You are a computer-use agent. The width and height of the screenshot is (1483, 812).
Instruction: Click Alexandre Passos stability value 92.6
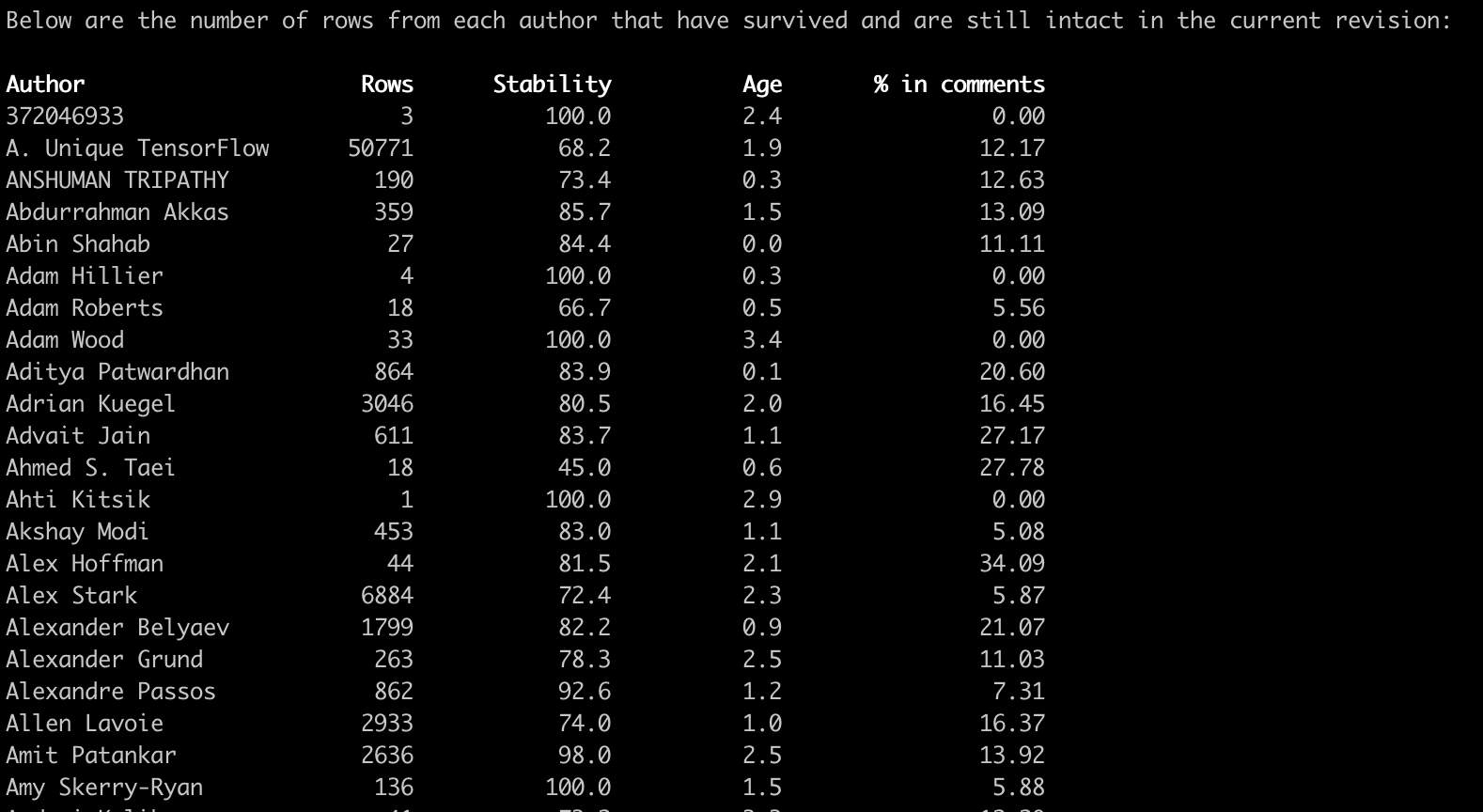click(x=584, y=692)
